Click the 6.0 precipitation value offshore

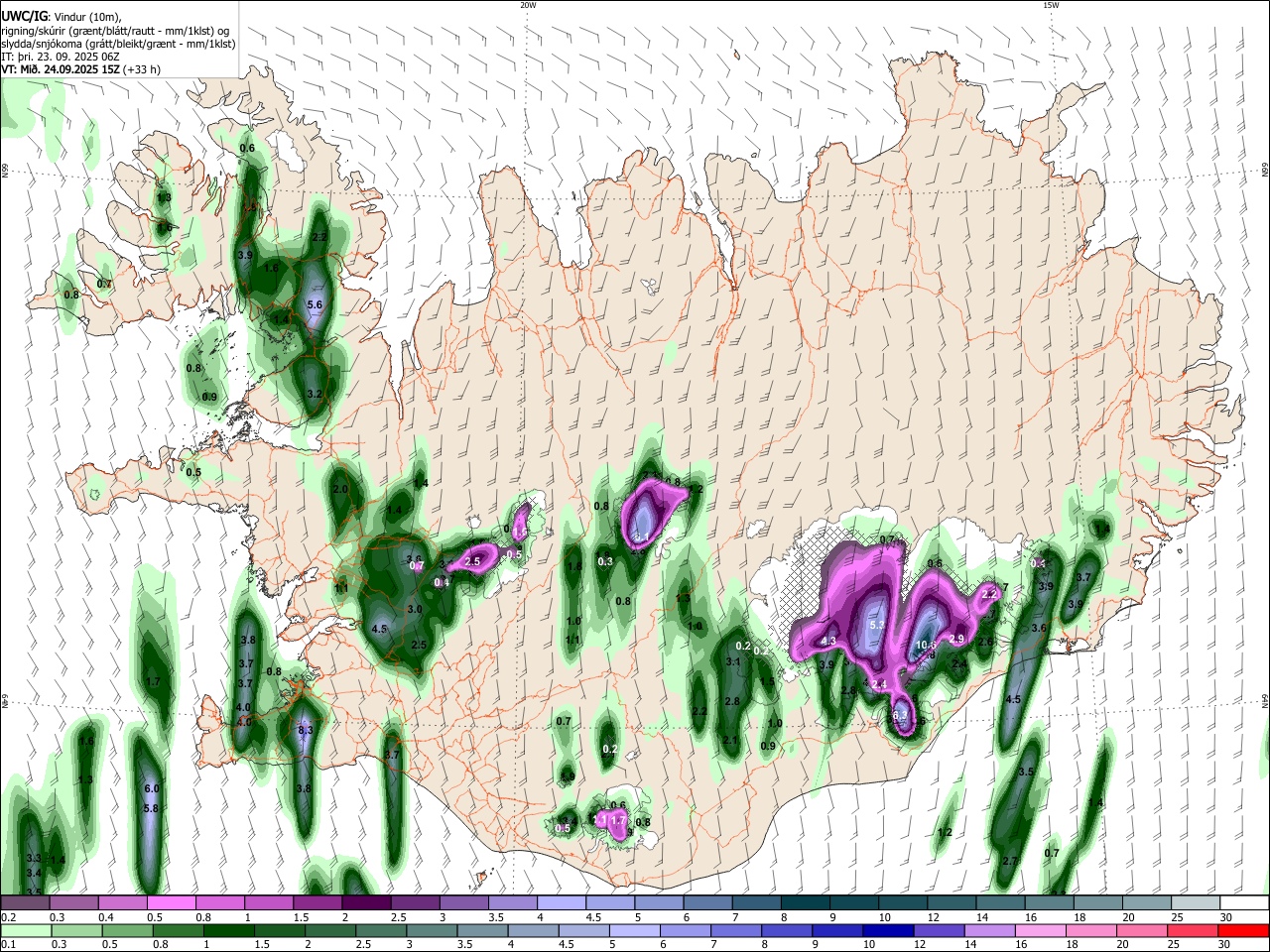pos(152,788)
